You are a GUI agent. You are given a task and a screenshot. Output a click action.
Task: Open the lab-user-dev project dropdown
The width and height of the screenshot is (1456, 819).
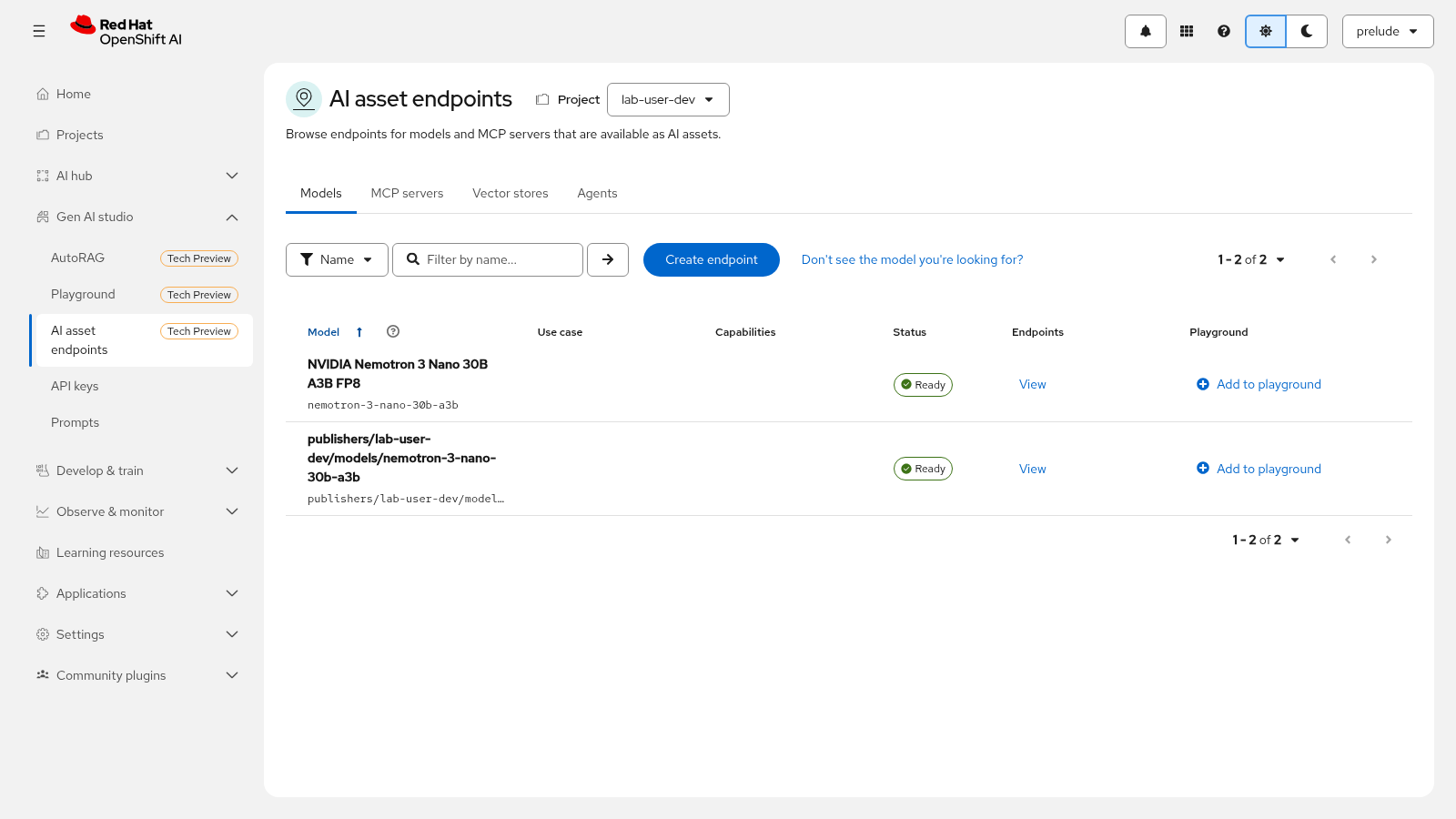[x=668, y=99]
